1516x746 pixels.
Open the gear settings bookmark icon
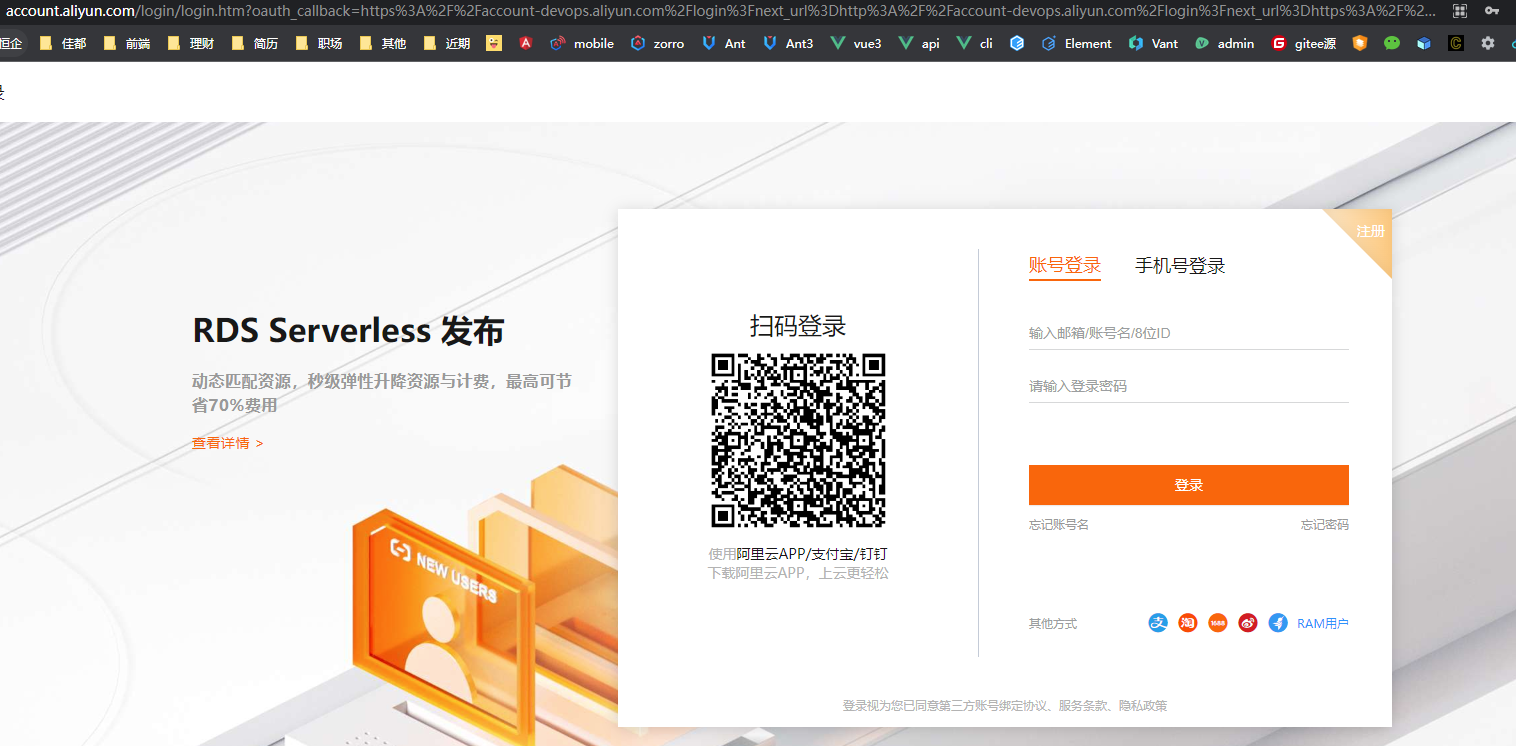pyautogui.click(x=1488, y=43)
